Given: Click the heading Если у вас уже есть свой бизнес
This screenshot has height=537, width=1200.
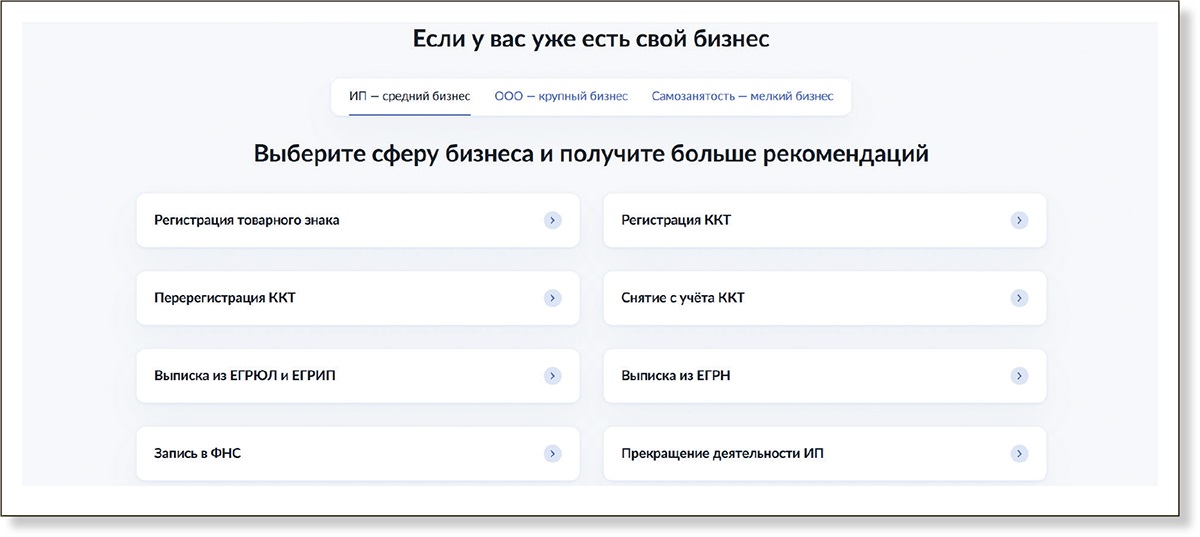Looking at the screenshot, I should [x=591, y=39].
